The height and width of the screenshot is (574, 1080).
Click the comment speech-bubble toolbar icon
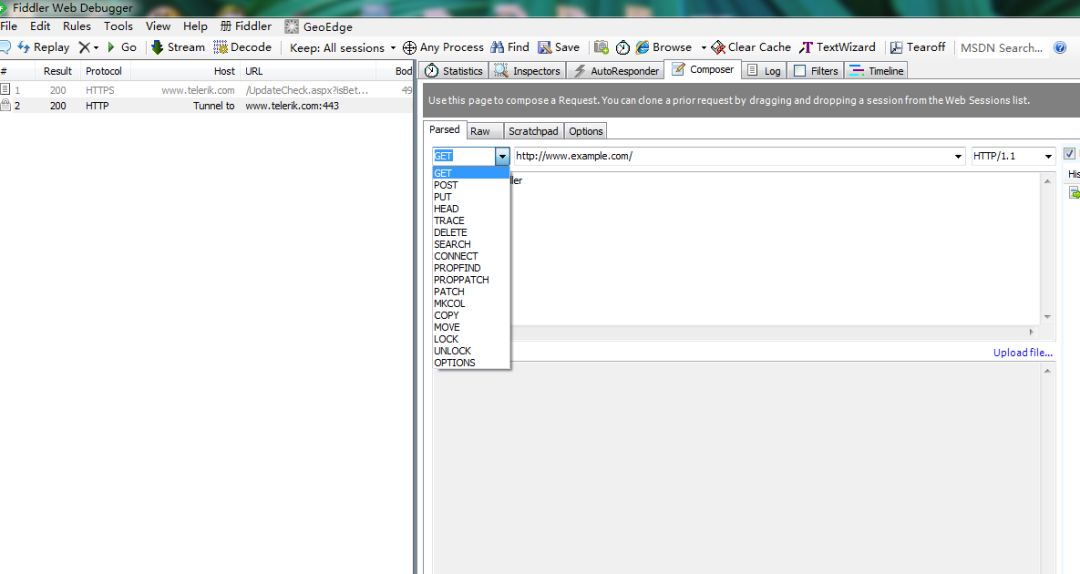[x=5, y=48]
